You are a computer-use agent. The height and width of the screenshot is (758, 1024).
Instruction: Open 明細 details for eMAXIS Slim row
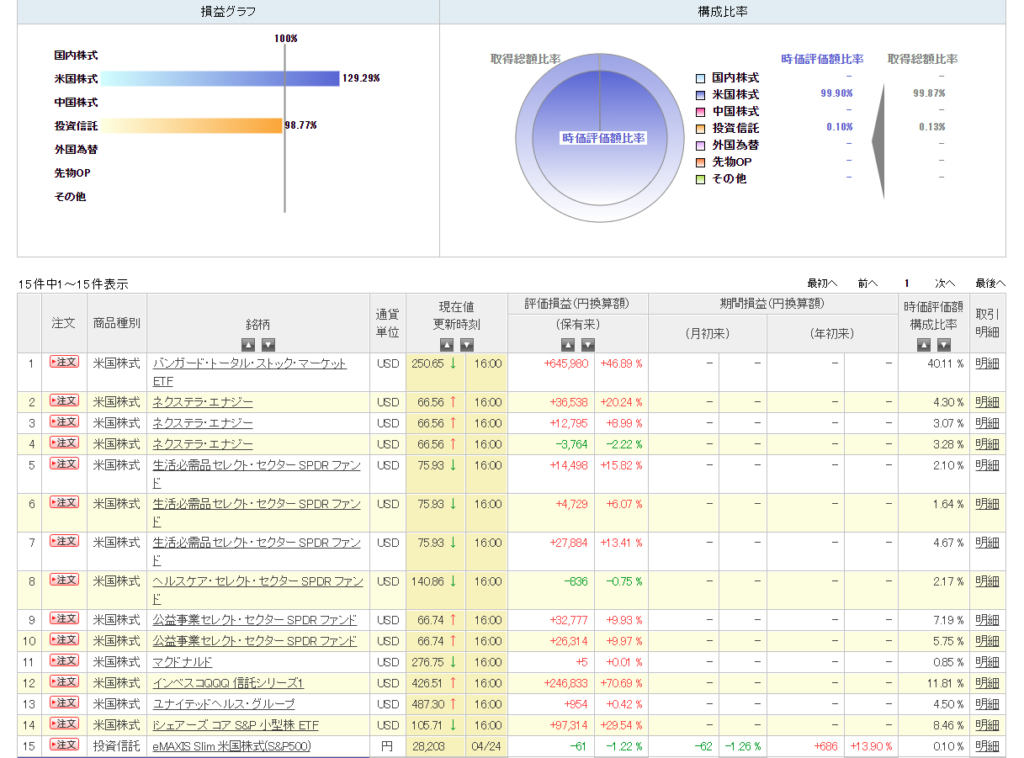pyautogui.click(x=987, y=746)
